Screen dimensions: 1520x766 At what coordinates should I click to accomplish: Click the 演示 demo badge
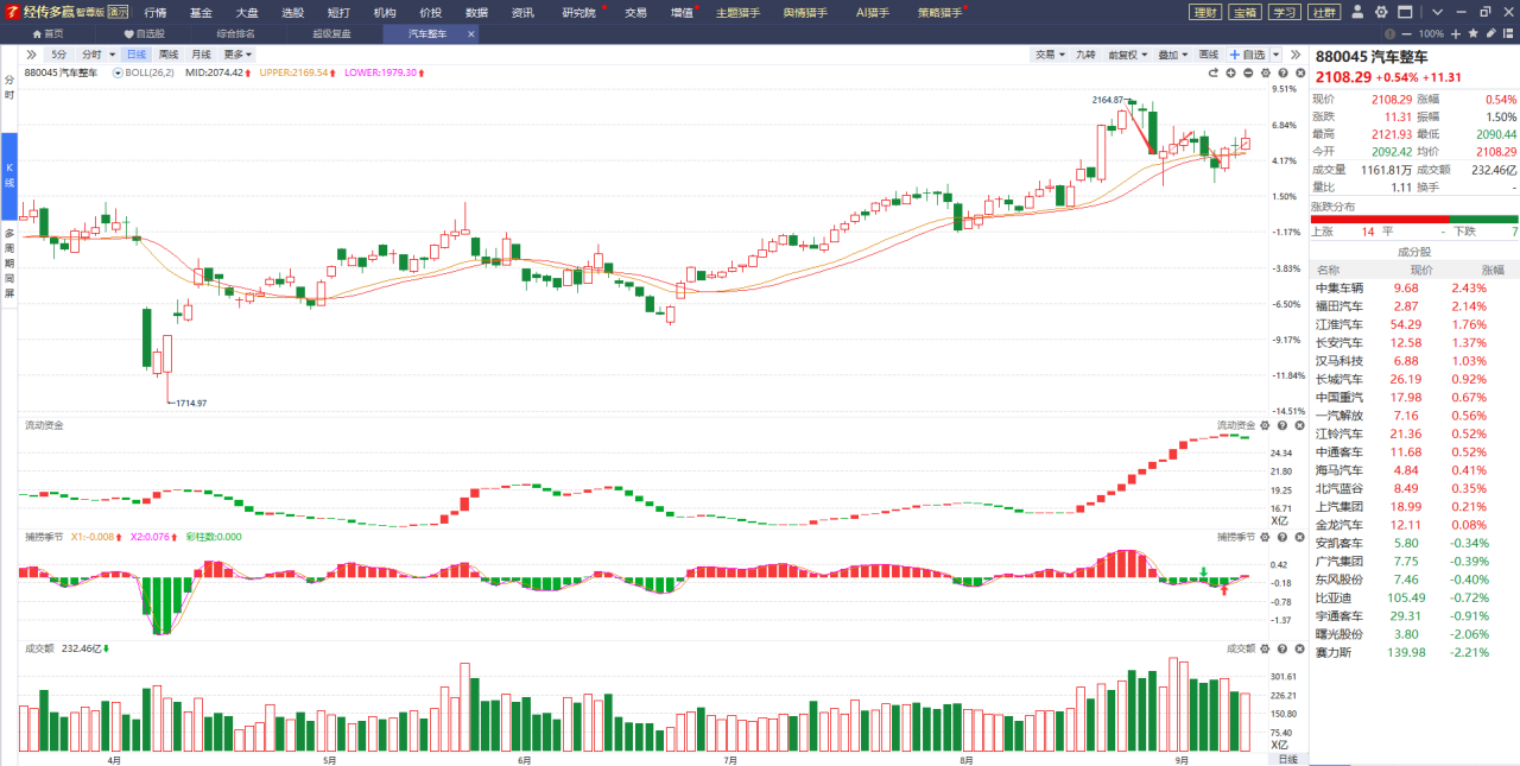click(x=118, y=12)
